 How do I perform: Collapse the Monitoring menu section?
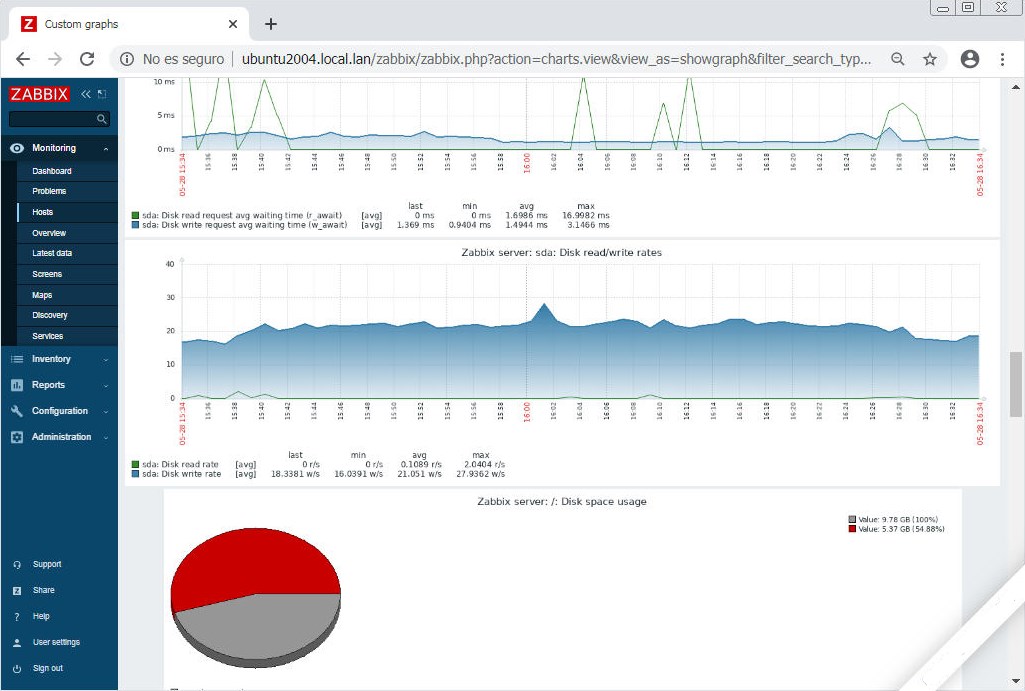click(x=106, y=149)
